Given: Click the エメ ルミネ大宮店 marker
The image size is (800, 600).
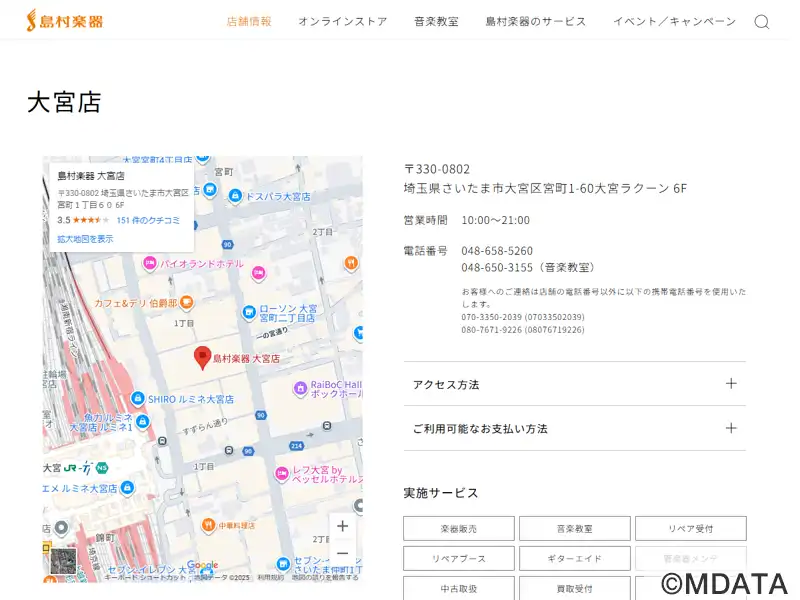Looking at the screenshot, I should click(x=128, y=488).
